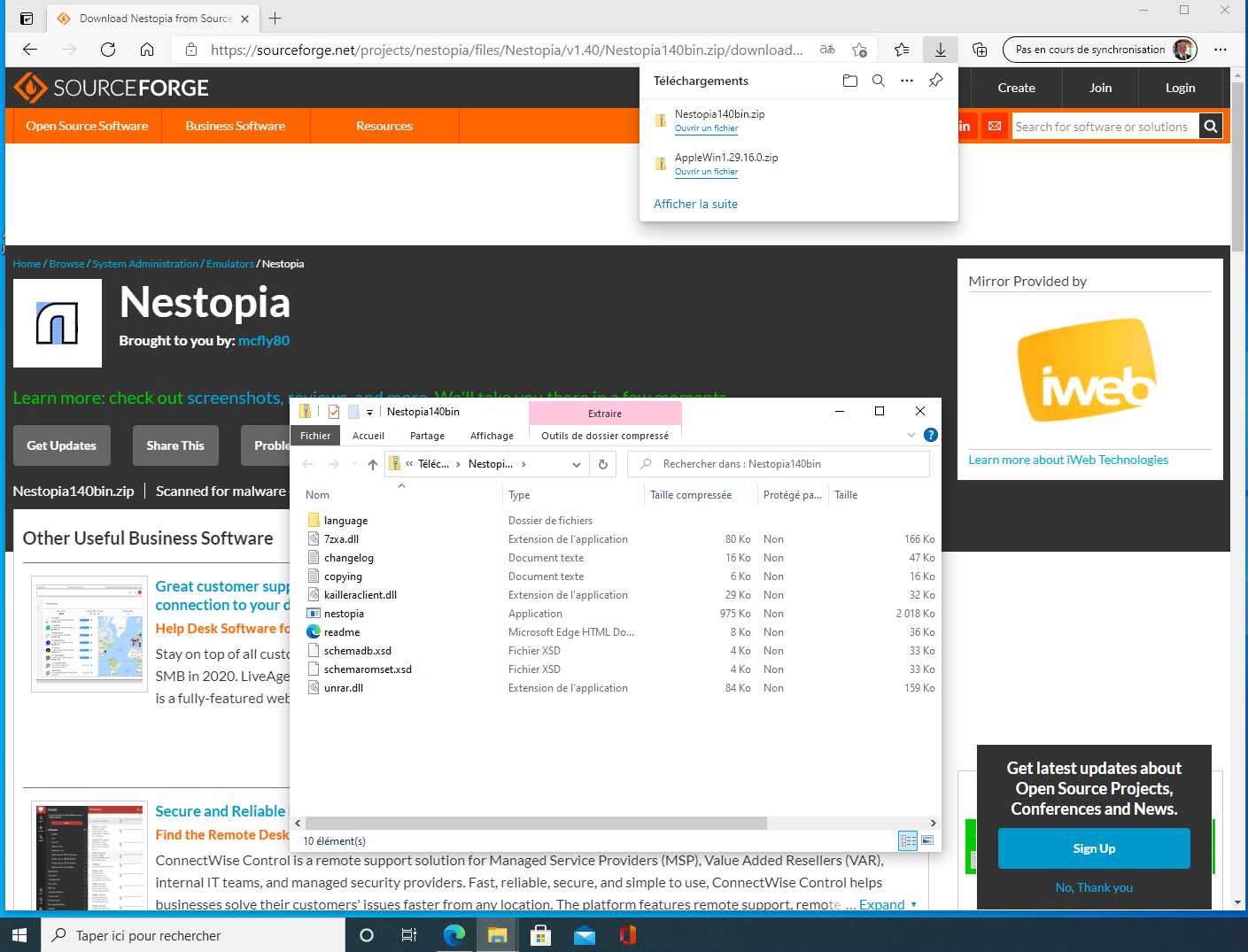Search downloads in the Téléchargements panel
This screenshot has width=1248, height=952.
click(879, 81)
